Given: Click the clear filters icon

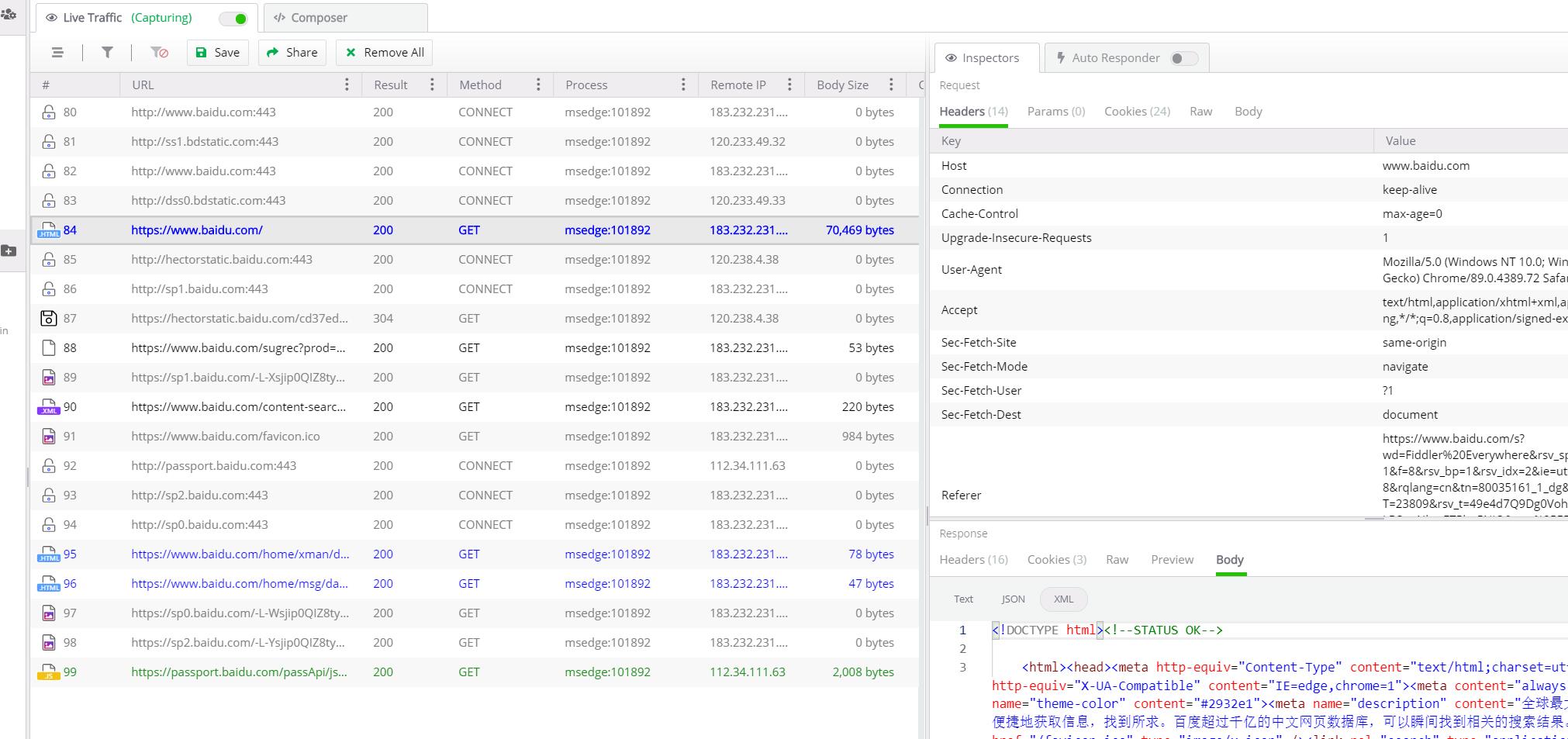Looking at the screenshot, I should (x=160, y=52).
